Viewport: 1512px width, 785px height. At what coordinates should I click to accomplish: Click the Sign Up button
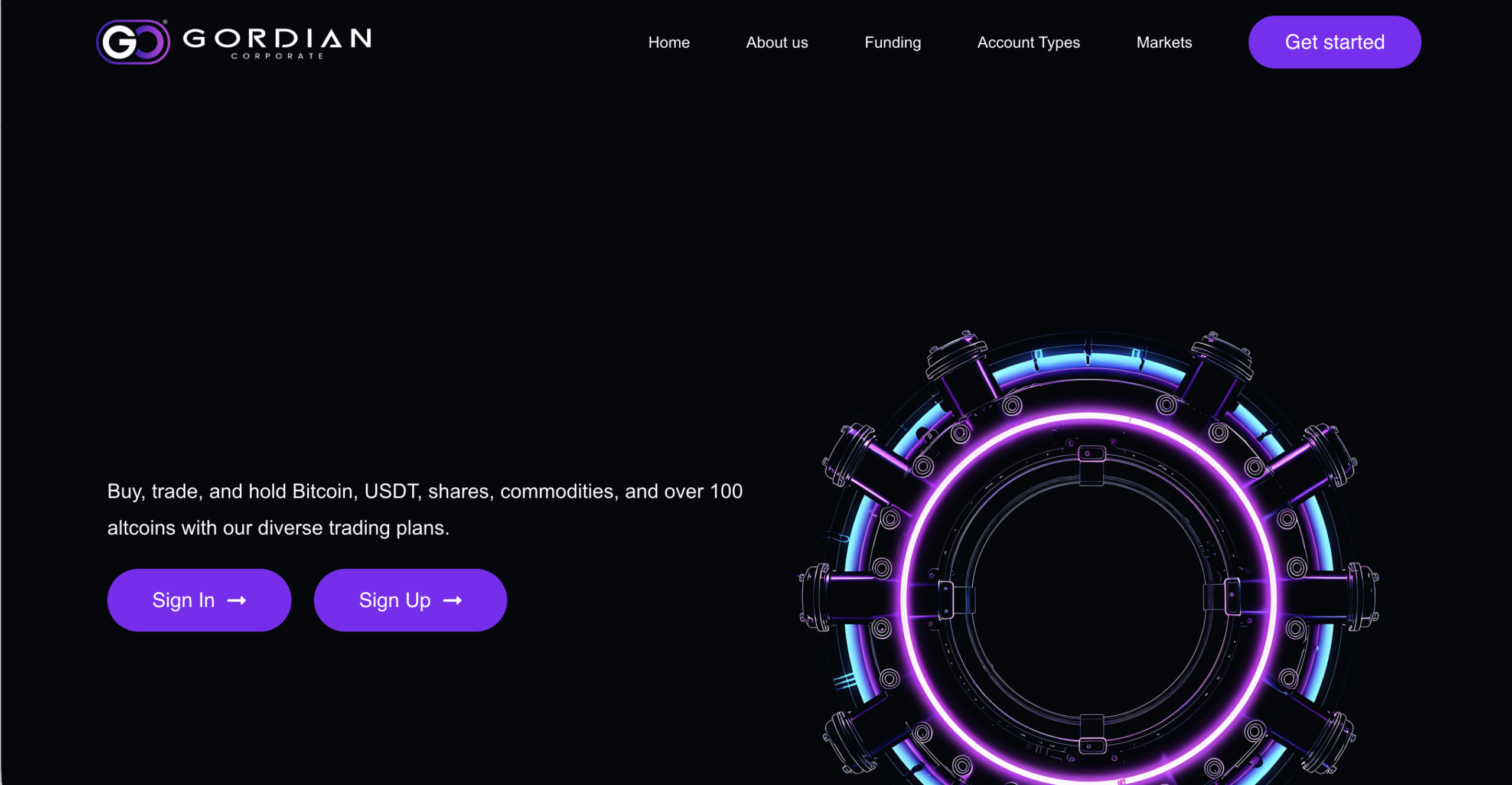coord(410,600)
